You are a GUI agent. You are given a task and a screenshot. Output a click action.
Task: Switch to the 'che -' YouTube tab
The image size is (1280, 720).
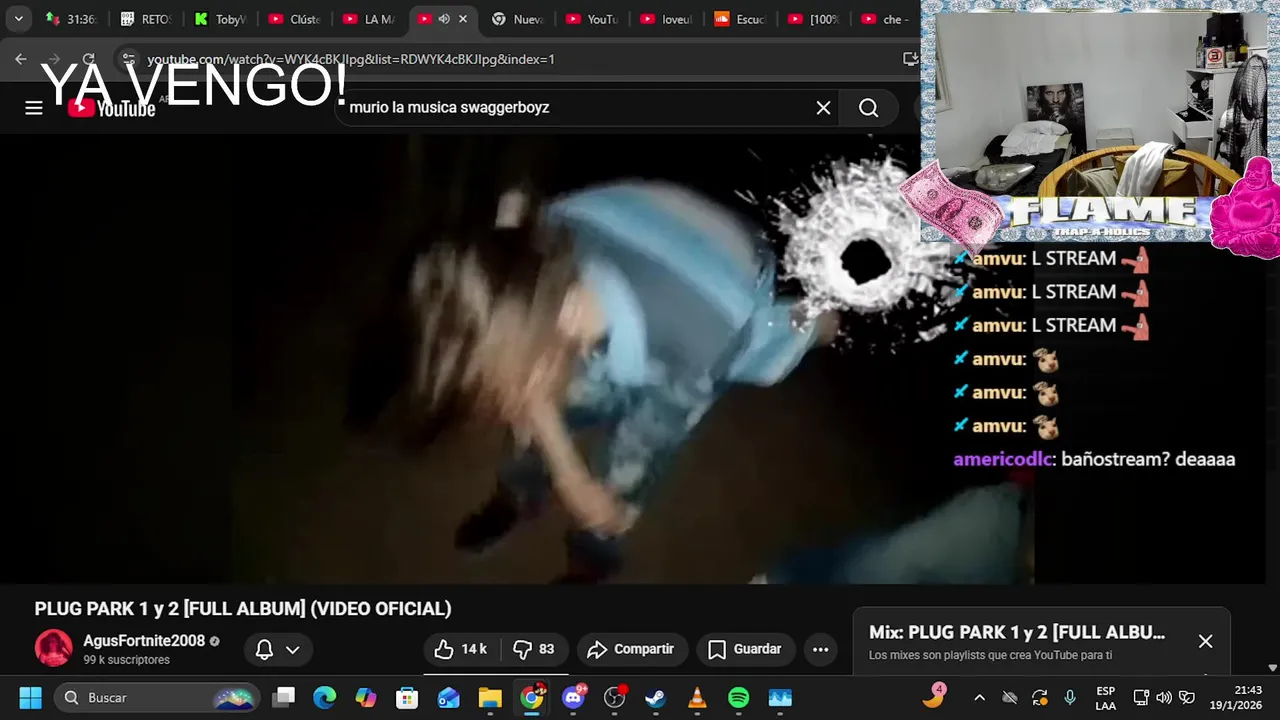pyautogui.click(x=886, y=19)
